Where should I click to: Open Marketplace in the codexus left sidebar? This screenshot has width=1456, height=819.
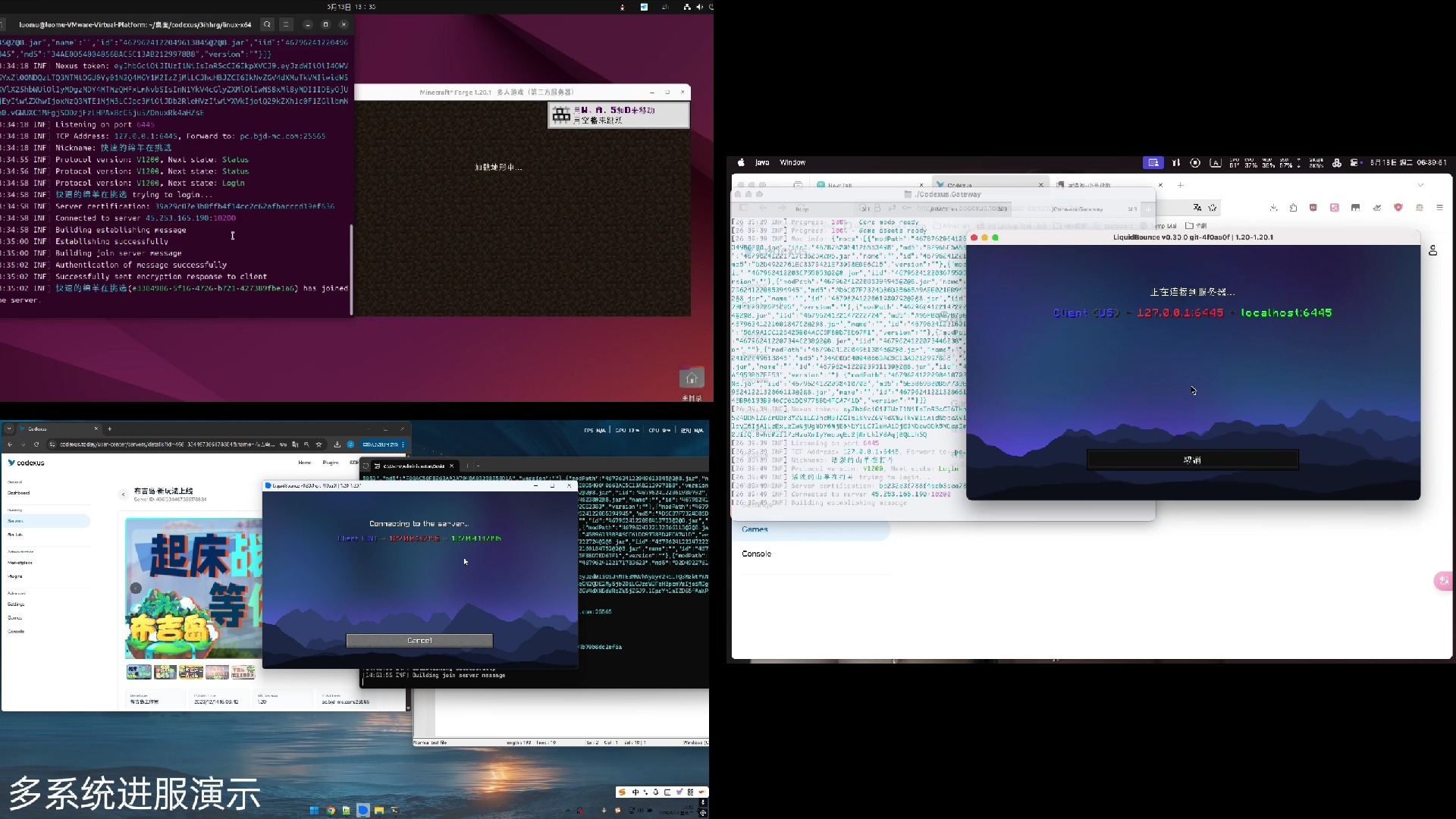tap(20, 563)
